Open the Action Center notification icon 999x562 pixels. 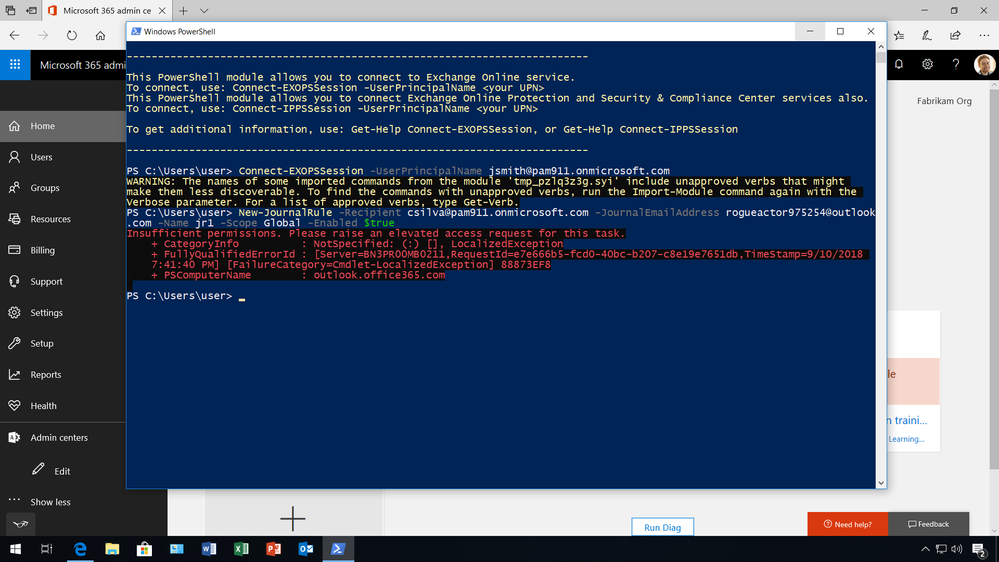click(x=979, y=549)
